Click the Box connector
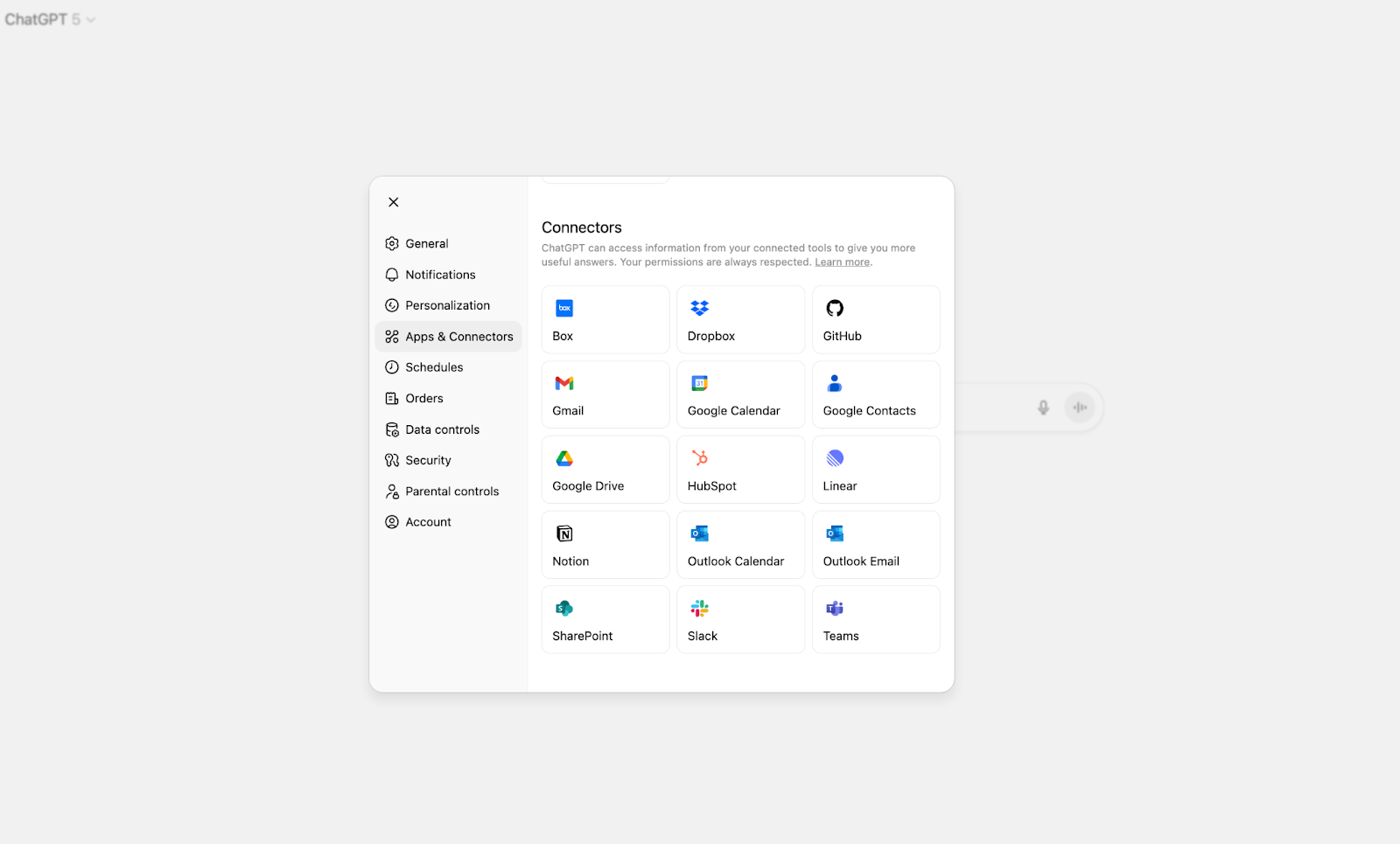 [x=605, y=319]
